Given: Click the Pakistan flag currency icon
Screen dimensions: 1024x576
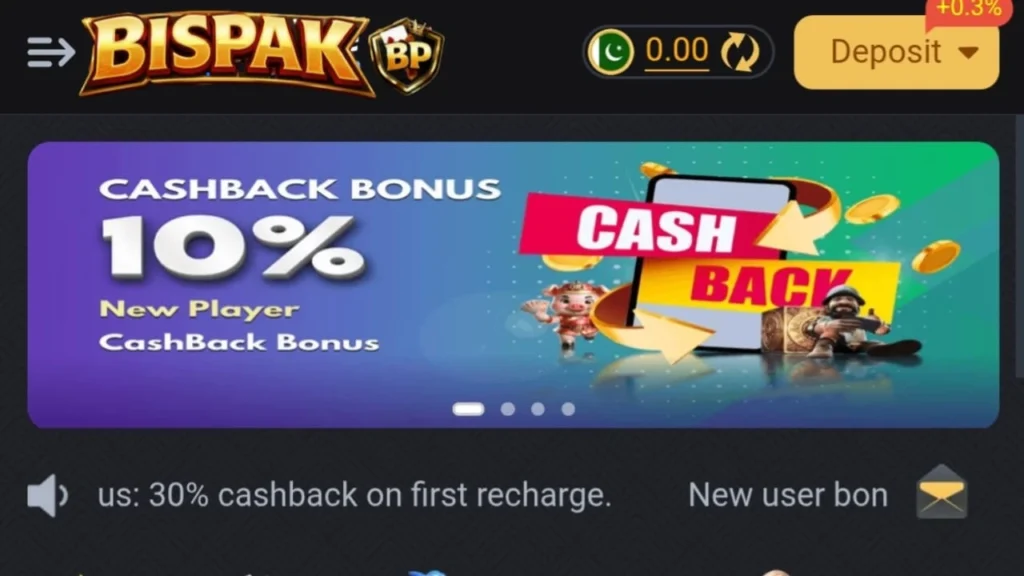Looking at the screenshot, I should 611,52.
